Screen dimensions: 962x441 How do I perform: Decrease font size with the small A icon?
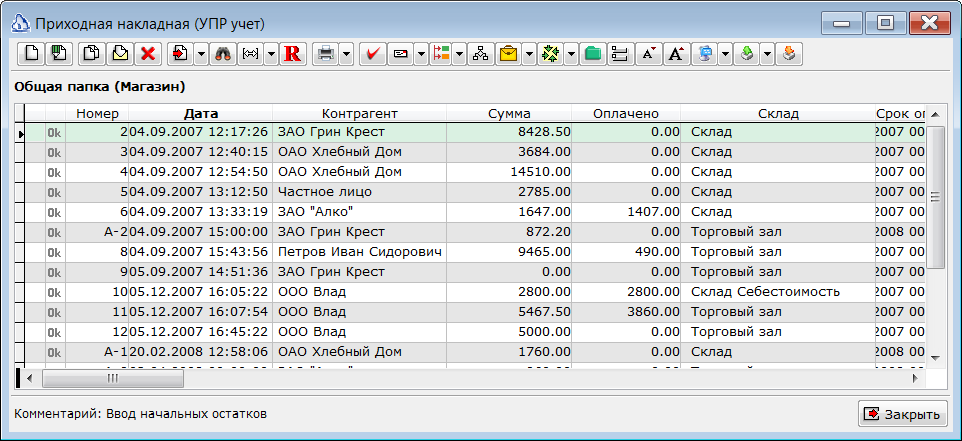[x=648, y=54]
